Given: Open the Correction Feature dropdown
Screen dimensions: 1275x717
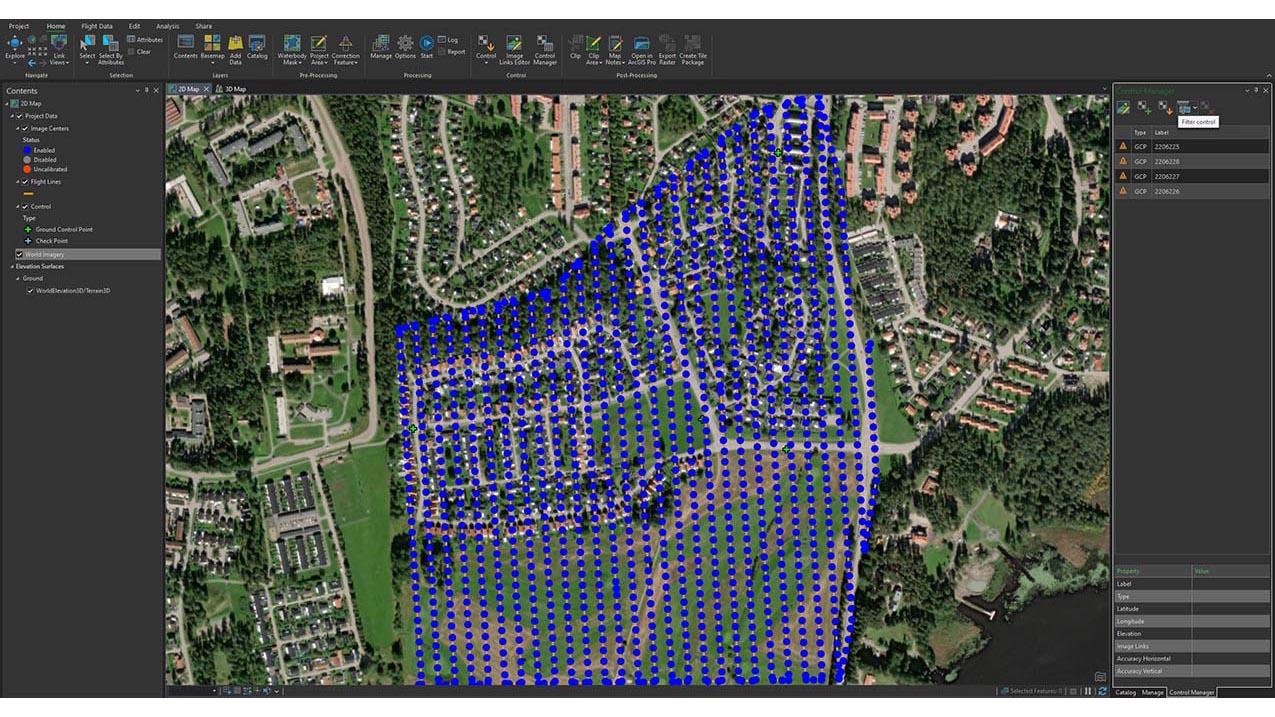Looking at the screenshot, I should point(345,62).
